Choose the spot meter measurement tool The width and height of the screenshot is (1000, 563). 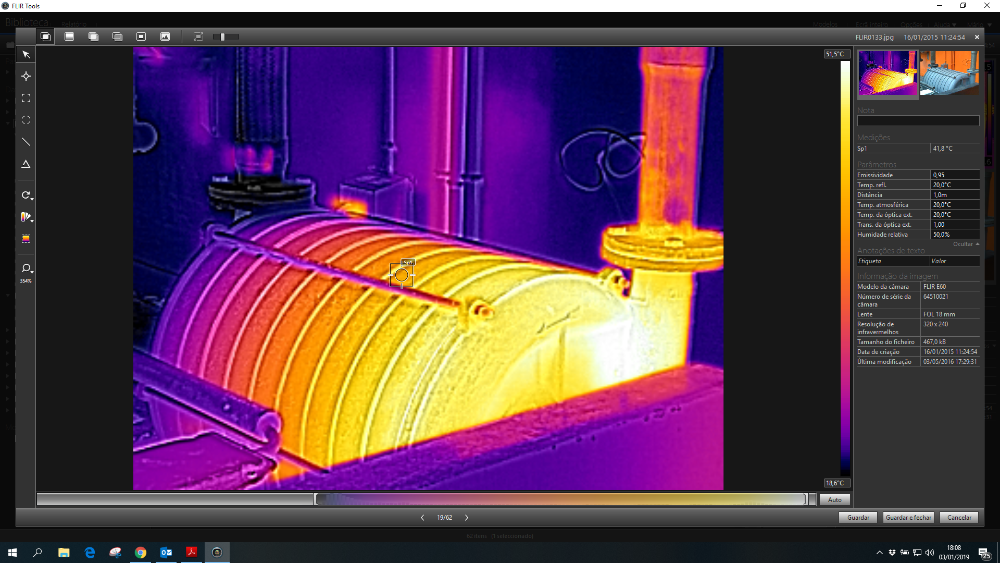(26, 76)
